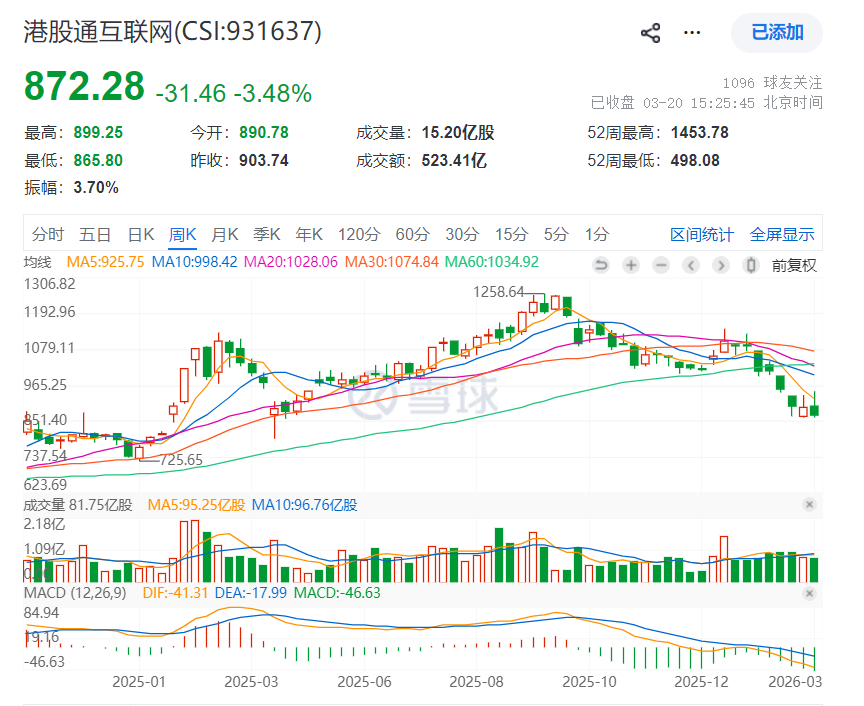Screen dimensions: 864x706
Task: Close the MACD indicator panel
Action: pyautogui.click(x=811, y=592)
